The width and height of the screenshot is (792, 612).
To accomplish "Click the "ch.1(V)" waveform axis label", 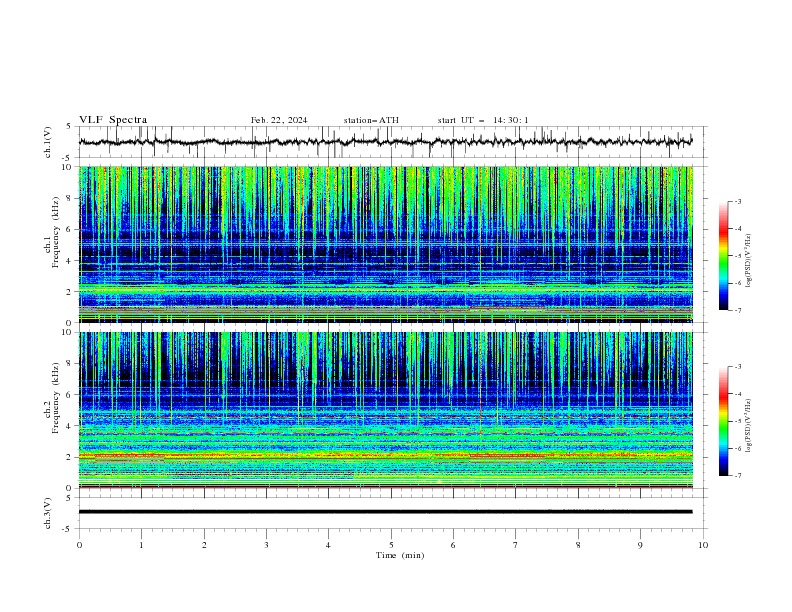I will (x=48, y=142).
